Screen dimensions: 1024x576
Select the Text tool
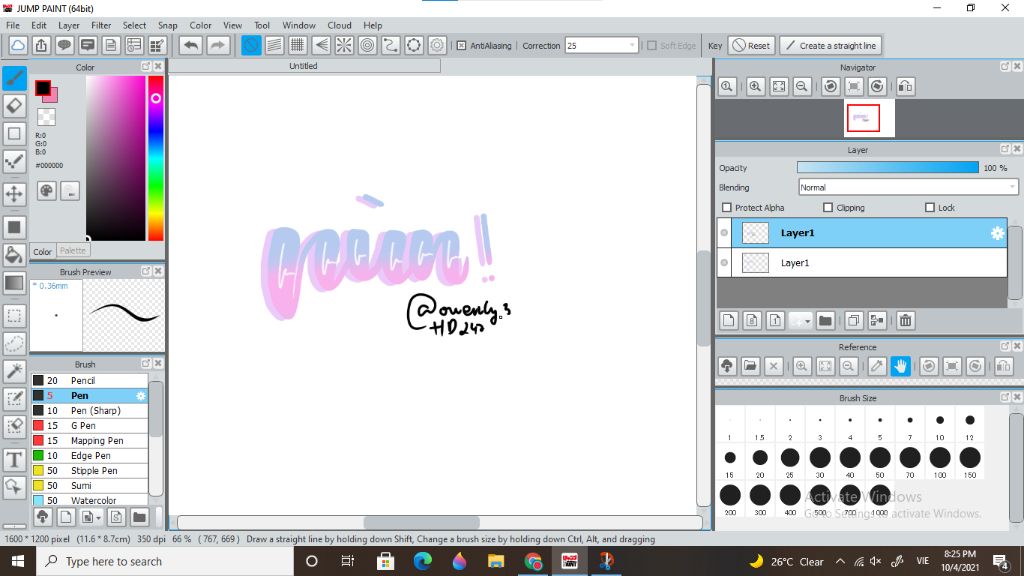(14, 459)
